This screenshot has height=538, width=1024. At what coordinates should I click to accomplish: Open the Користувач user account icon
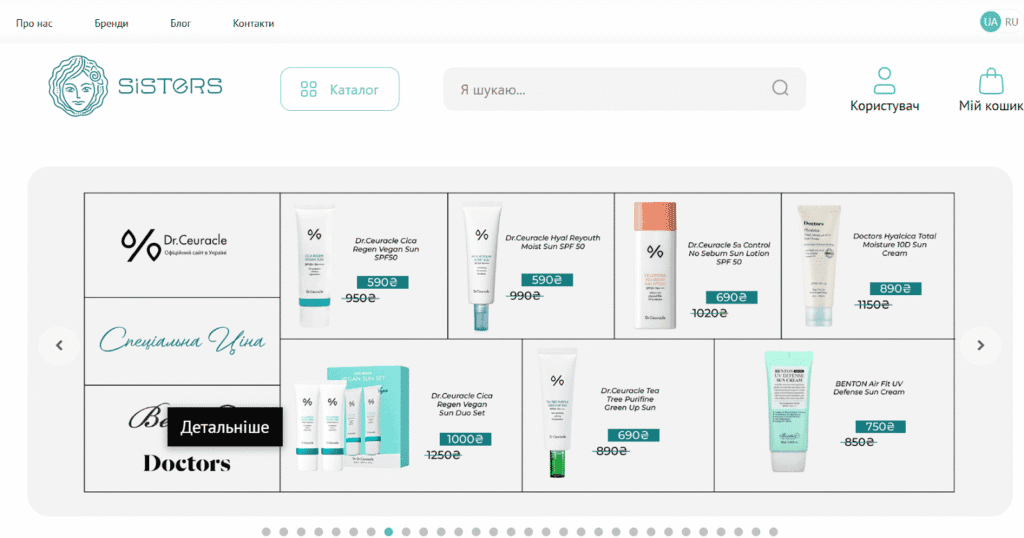884,89
